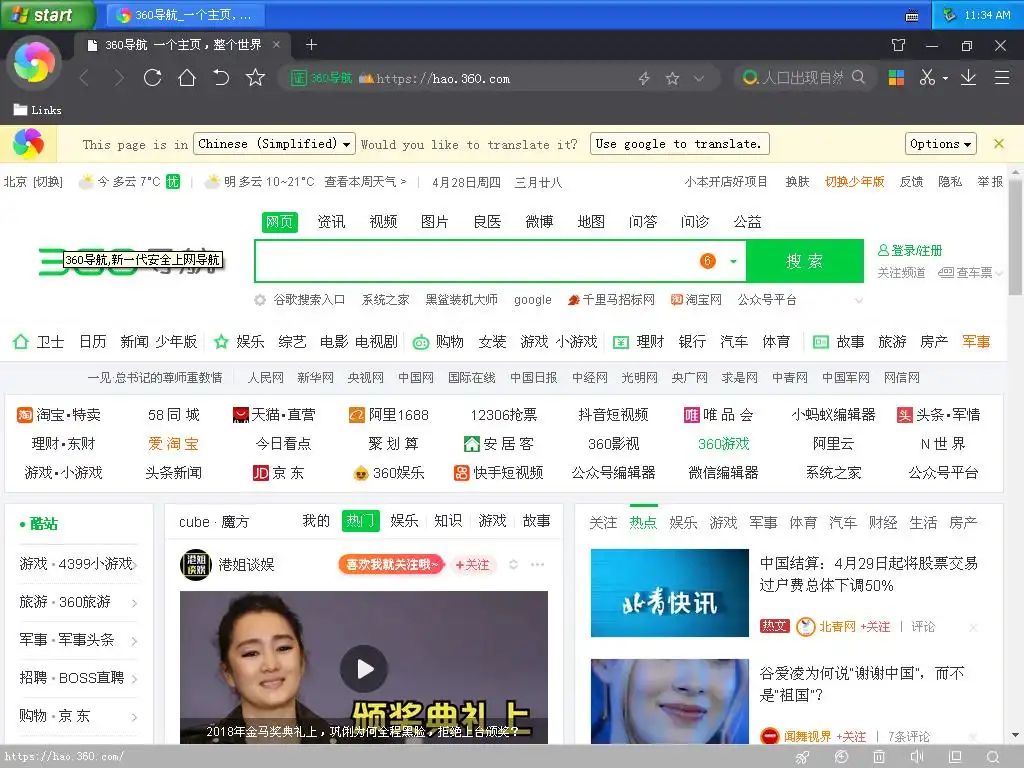The image size is (1024, 768).
Task: Open the colorful apps grid icon
Action: pos(896,78)
